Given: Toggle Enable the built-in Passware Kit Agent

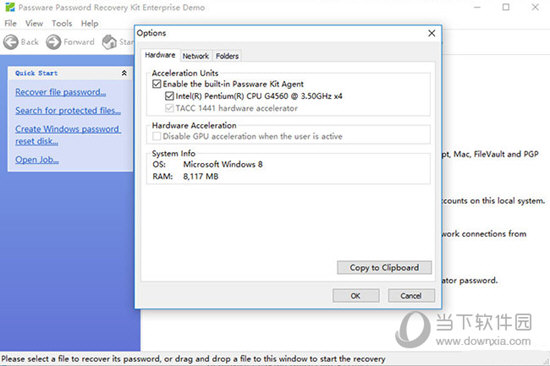Looking at the screenshot, I should point(157,84).
